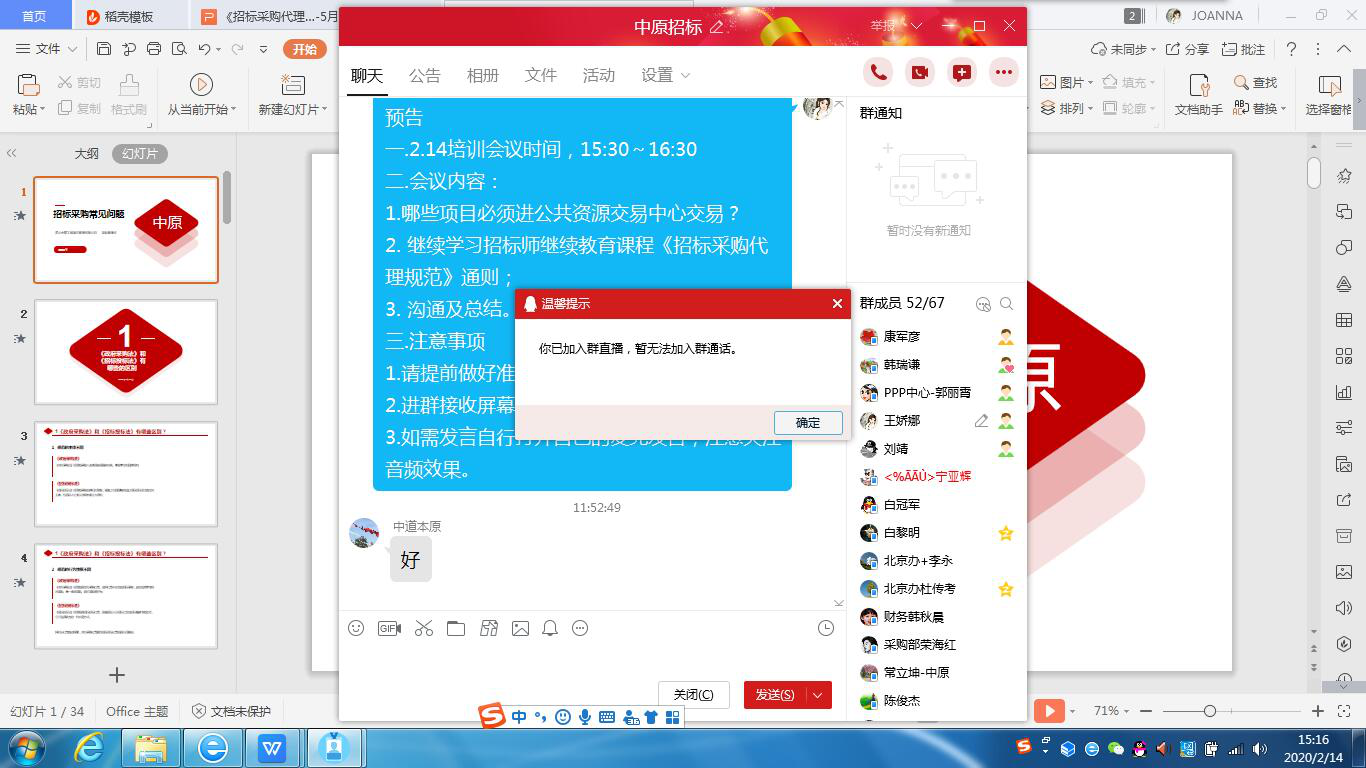This screenshot has height=768, width=1366.
Task: Switch to the 活动 tab
Action: point(599,75)
